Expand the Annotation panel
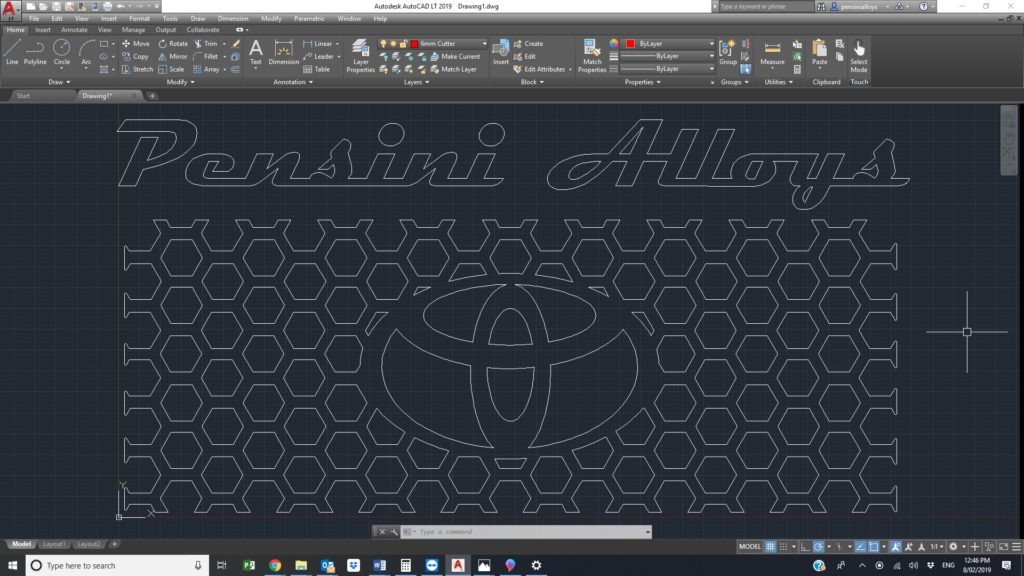 coord(293,82)
